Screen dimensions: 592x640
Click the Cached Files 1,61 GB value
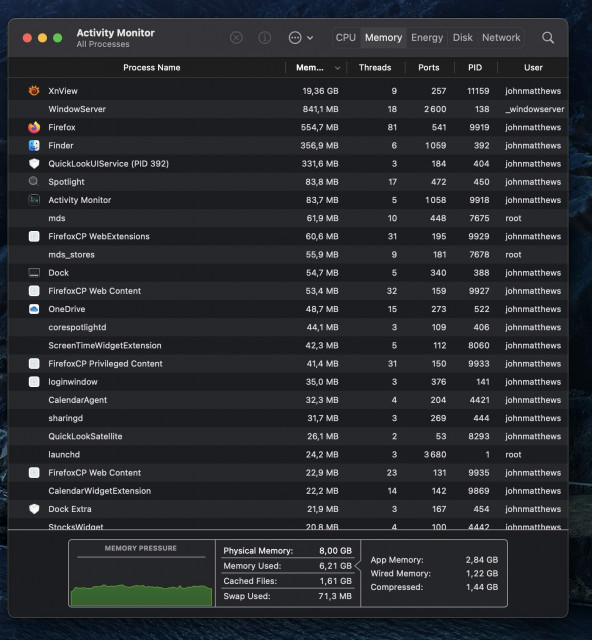point(336,581)
